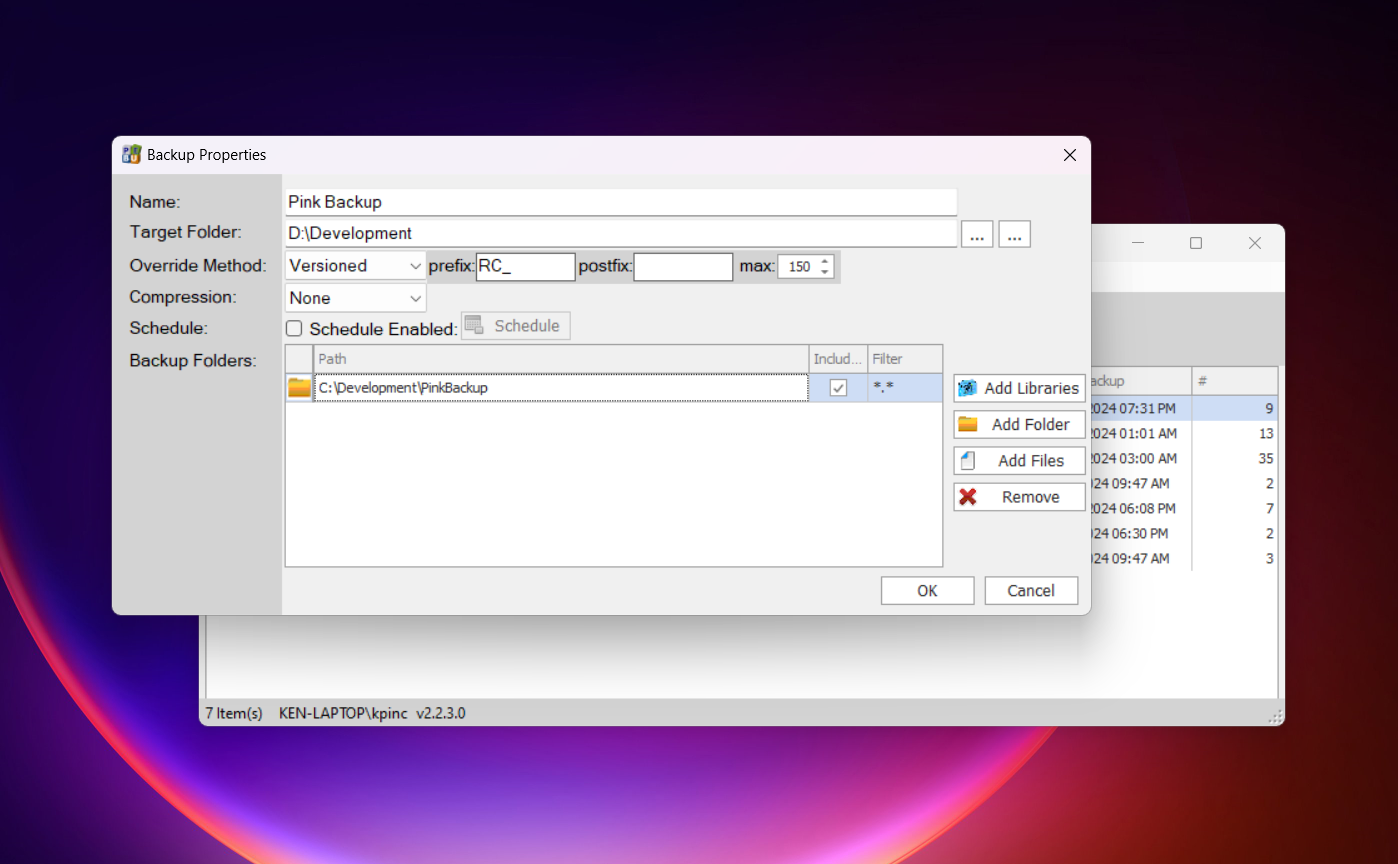
Task: Open the Override Method dropdown
Action: [x=355, y=266]
